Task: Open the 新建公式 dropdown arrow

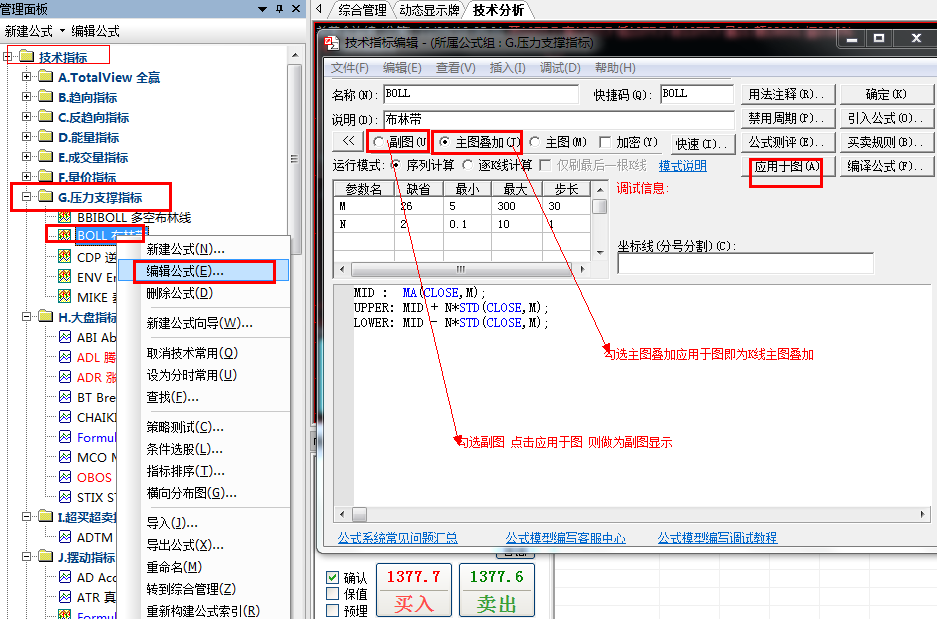Action: pyautogui.click(x=62, y=30)
